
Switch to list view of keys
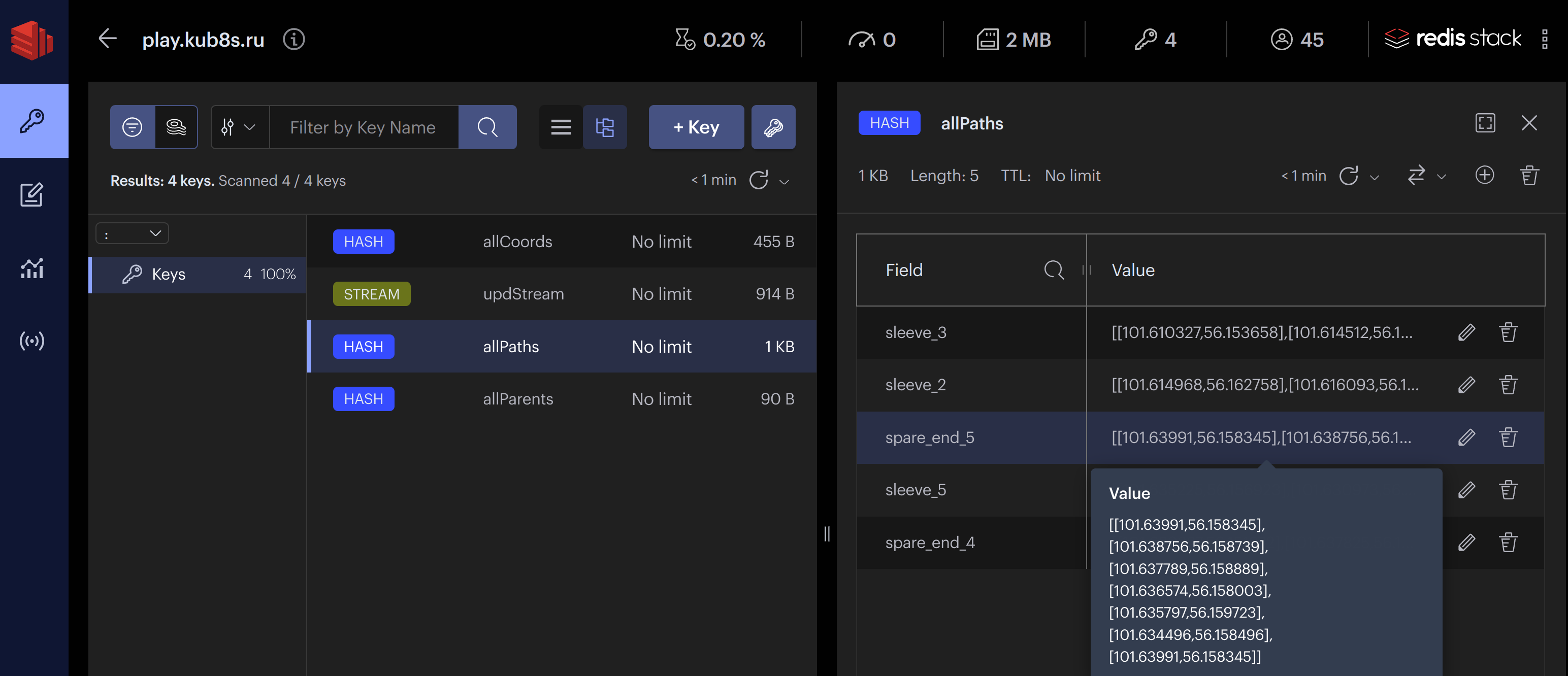point(561,126)
